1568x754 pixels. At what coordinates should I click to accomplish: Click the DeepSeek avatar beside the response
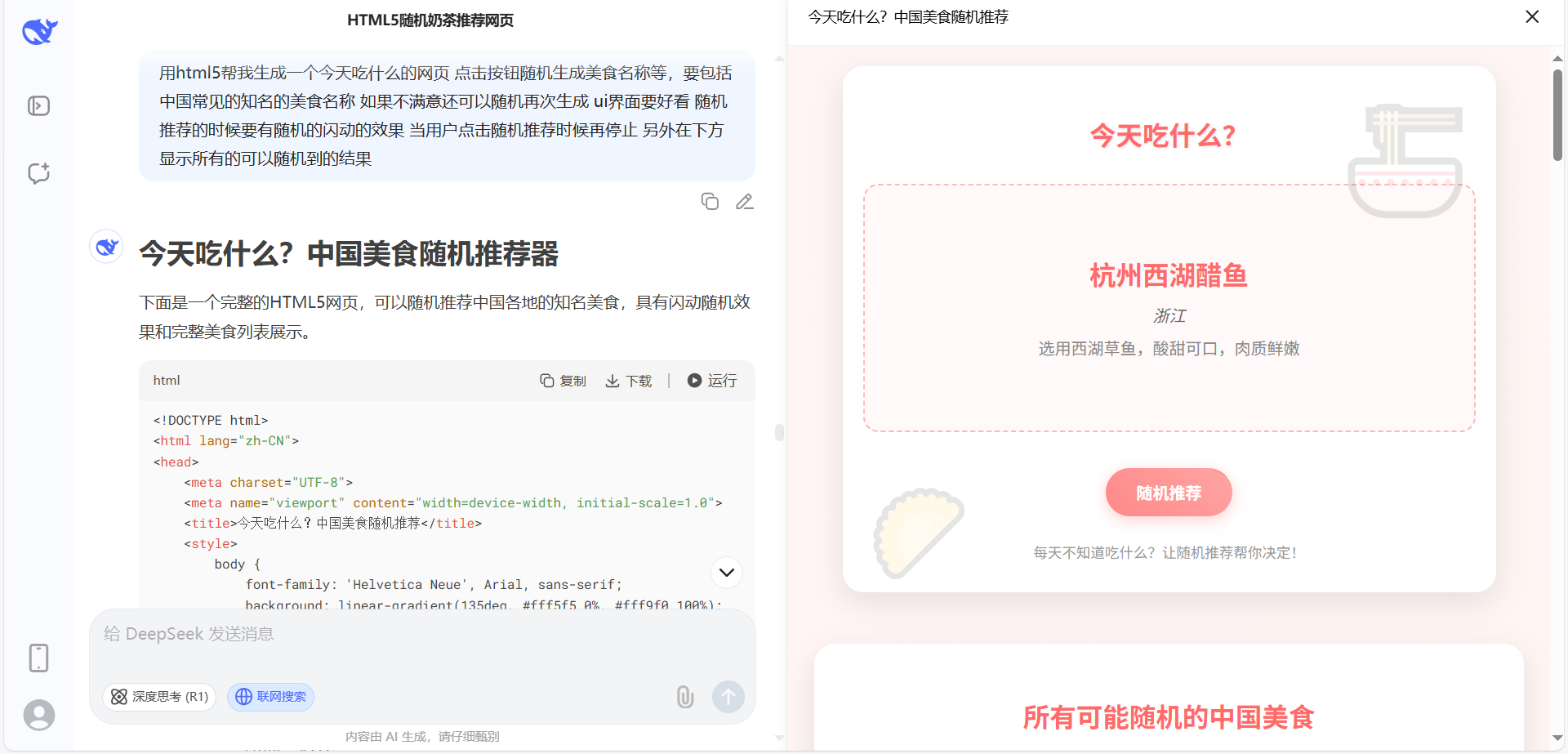point(106,246)
